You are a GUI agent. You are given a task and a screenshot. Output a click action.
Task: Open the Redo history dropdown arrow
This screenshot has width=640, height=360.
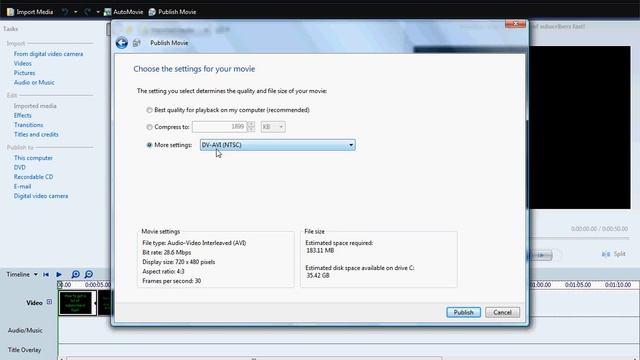(98, 12)
